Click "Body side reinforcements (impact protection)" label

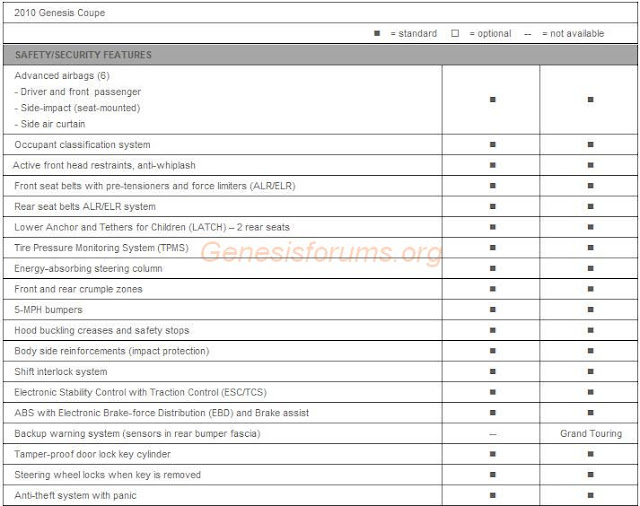coord(111,351)
